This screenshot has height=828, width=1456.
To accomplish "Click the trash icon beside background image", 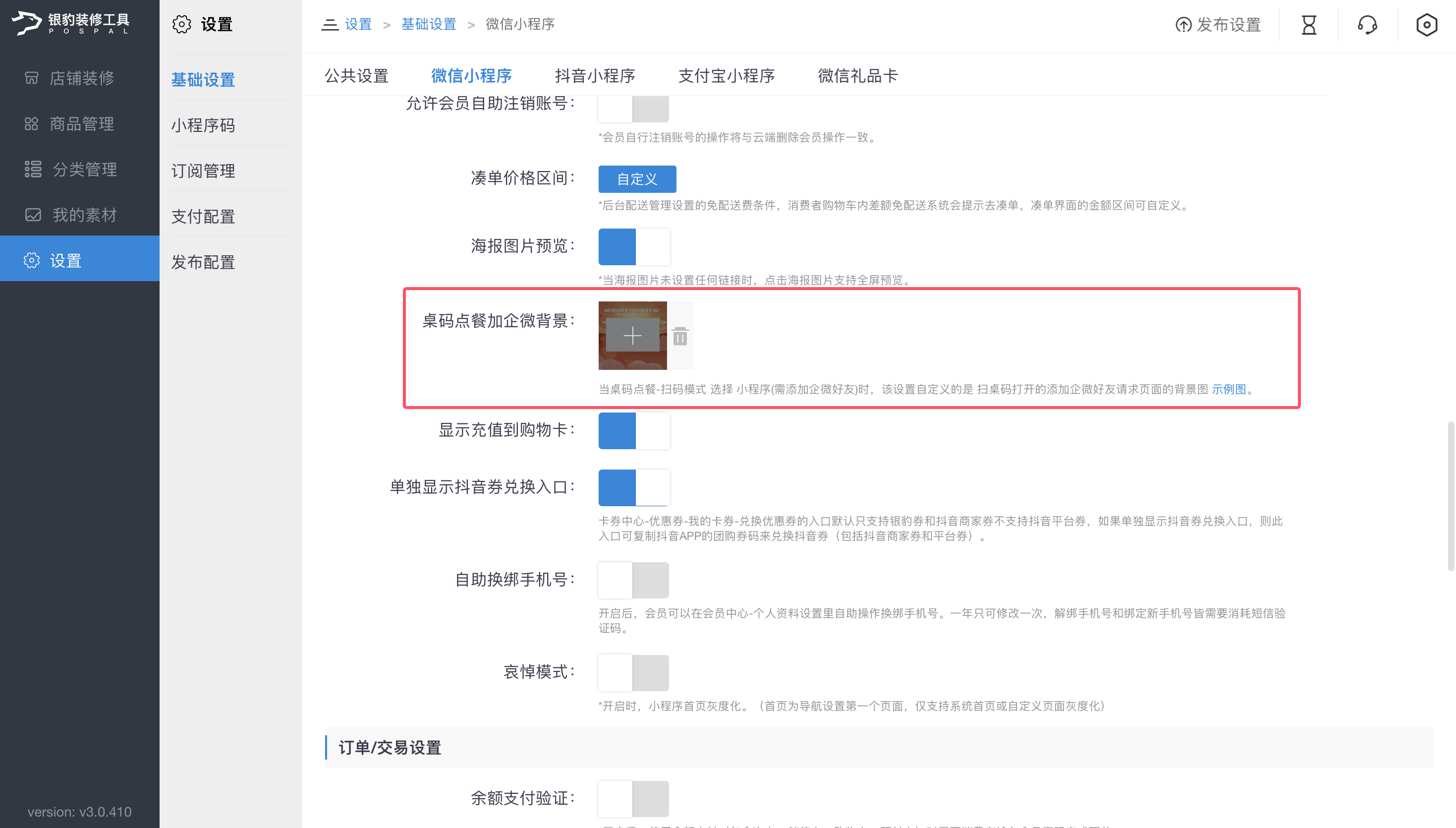I will coord(680,337).
